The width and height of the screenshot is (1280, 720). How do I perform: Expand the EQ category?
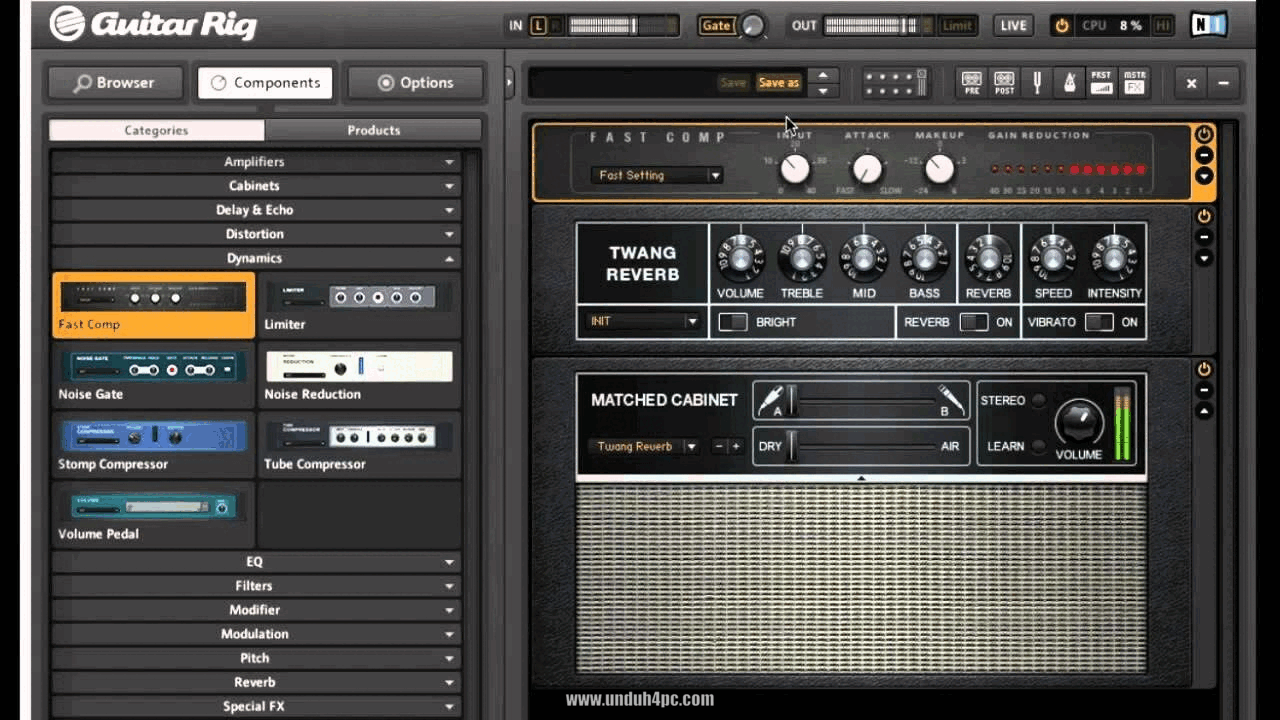coord(256,562)
